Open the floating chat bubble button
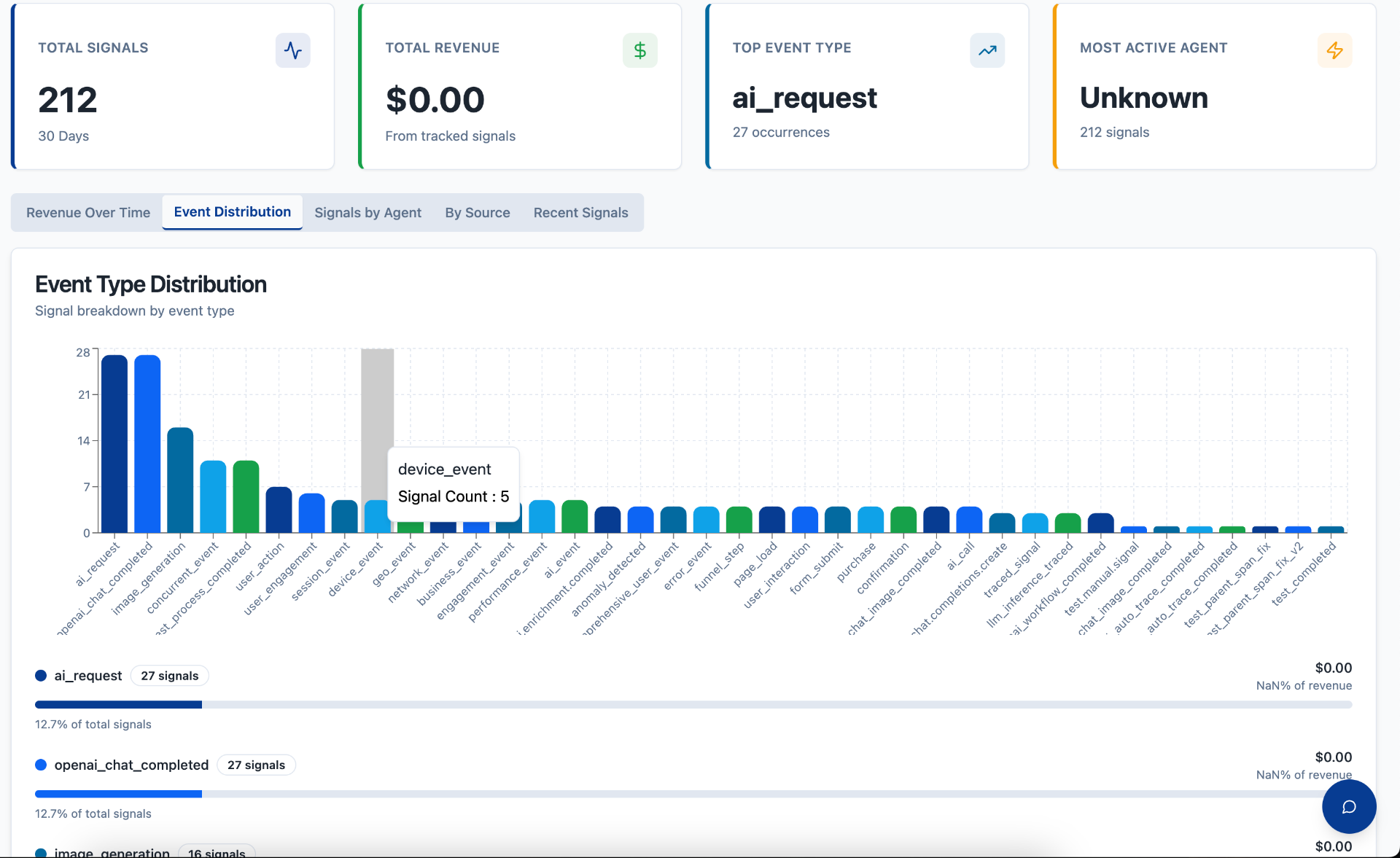 pyautogui.click(x=1349, y=806)
